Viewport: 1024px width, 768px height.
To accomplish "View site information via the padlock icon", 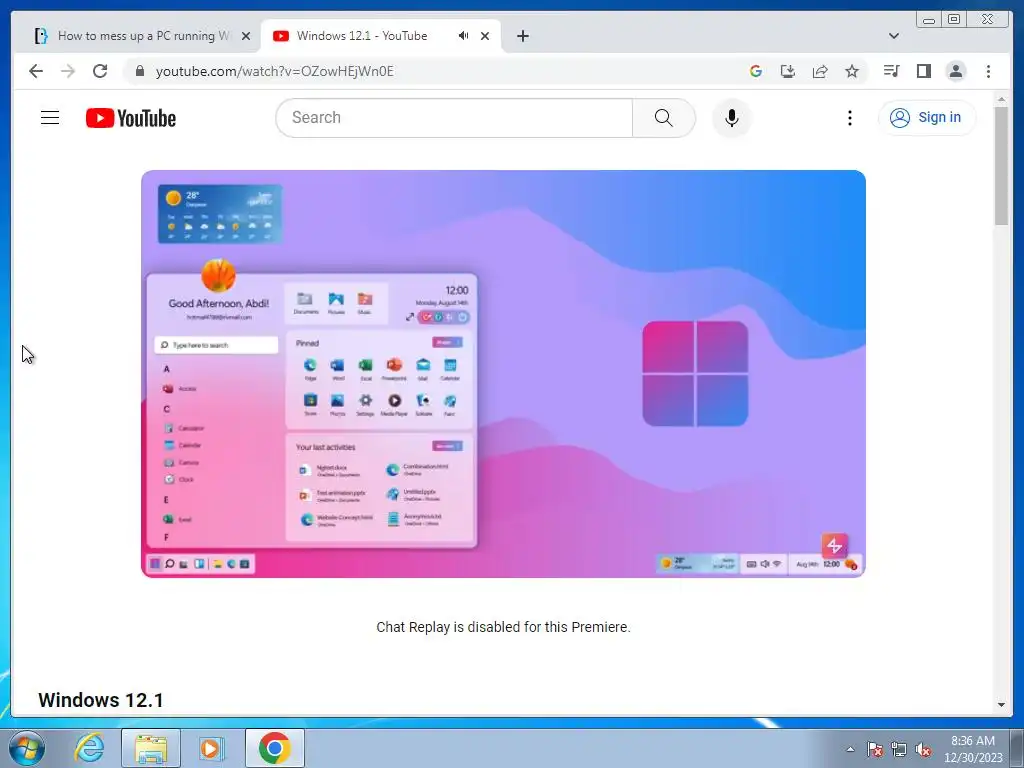I will coord(139,71).
